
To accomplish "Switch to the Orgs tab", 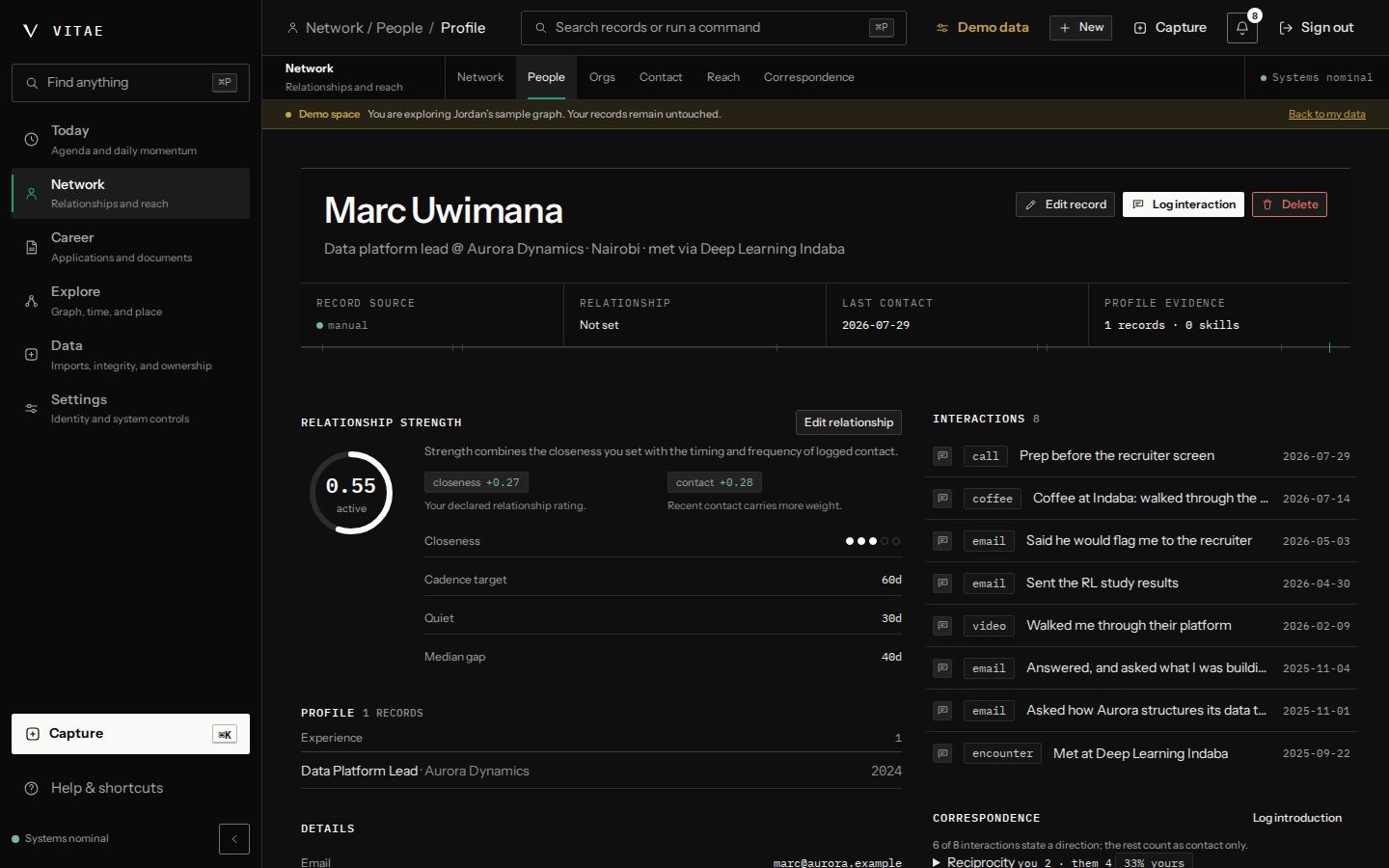I will (602, 77).
